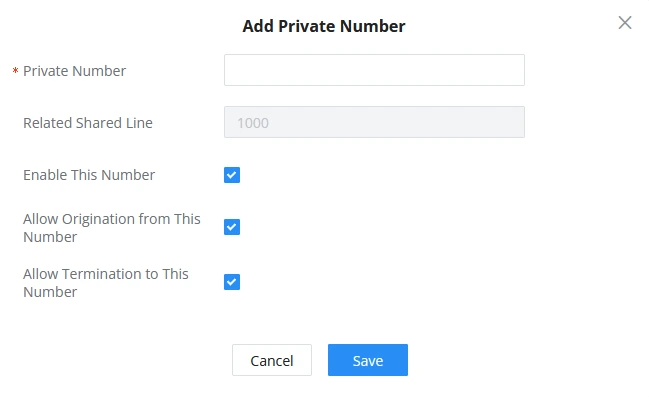Click the Related Shared Line label
This screenshot has height=397, width=649.
[x=88, y=123]
